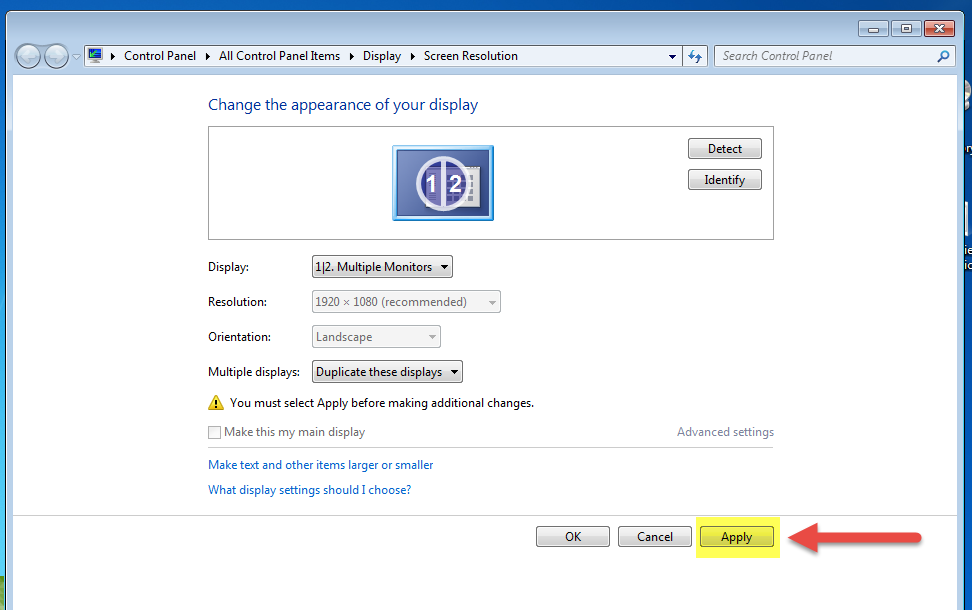Navigate to Control Panel via breadcrumb
972x610 pixels.
point(160,55)
